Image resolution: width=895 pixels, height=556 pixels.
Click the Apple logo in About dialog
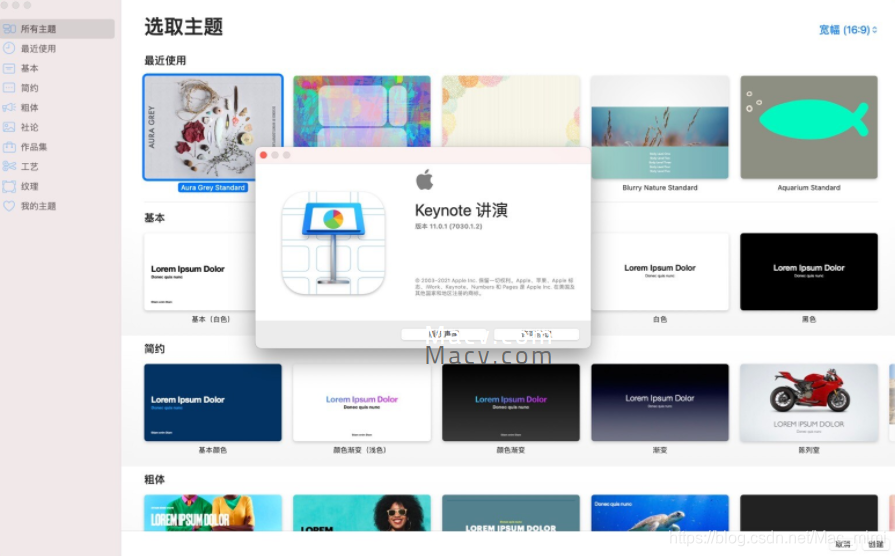pyautogui.click(x=424, y=179)
